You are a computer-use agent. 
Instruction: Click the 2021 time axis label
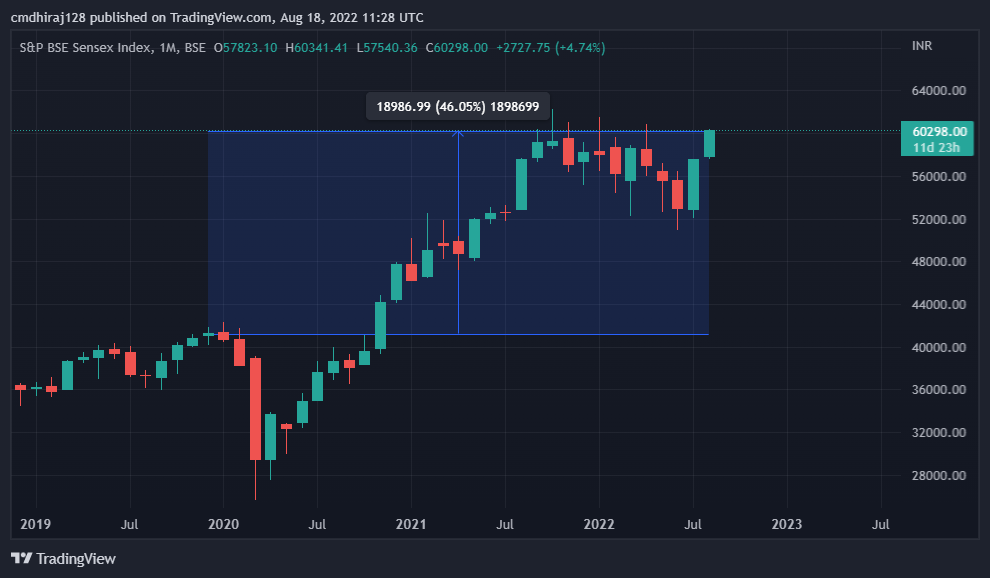[x=411, y=524]
